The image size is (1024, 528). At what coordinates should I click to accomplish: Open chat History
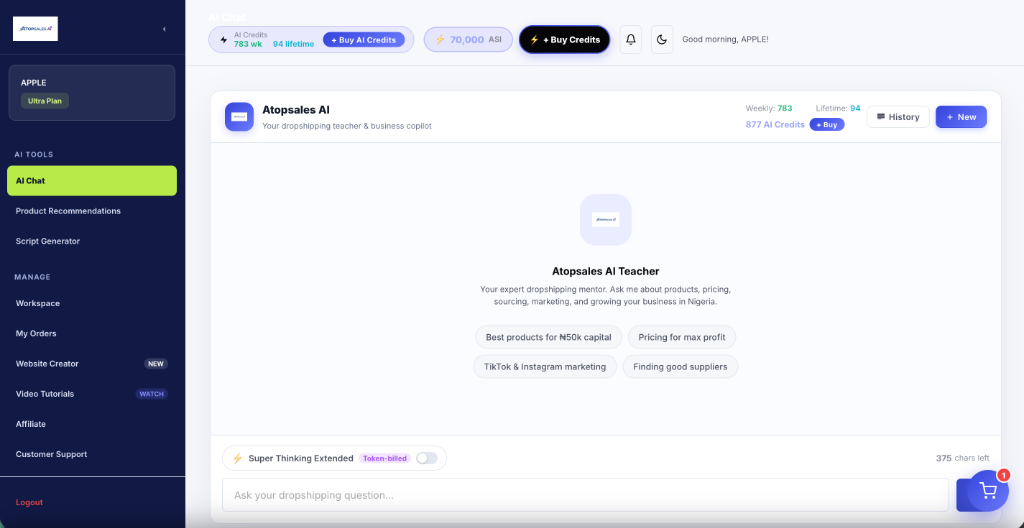tap(898, 117)
